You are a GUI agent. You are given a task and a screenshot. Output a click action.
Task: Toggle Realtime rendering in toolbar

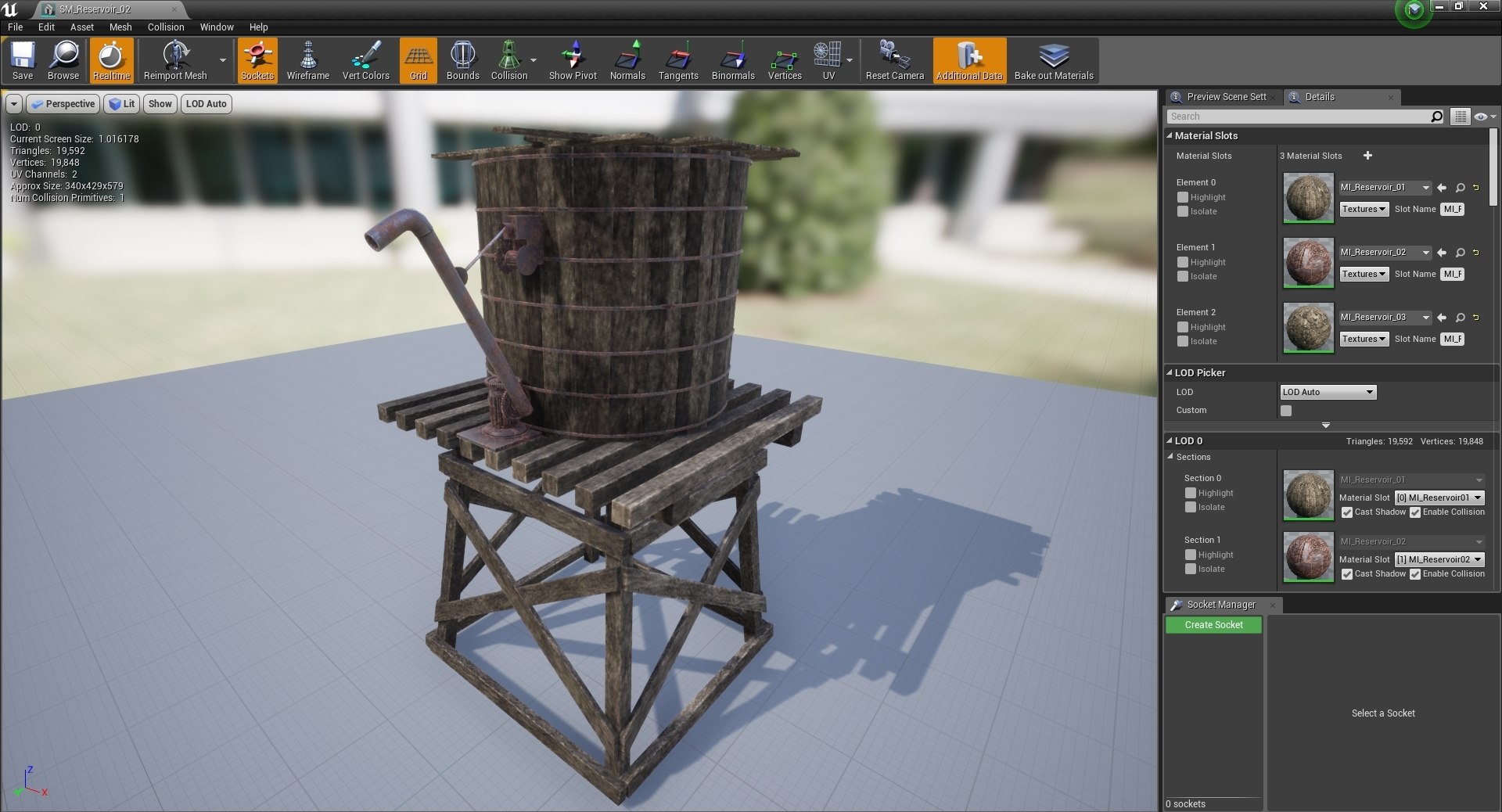click(111, 60)
